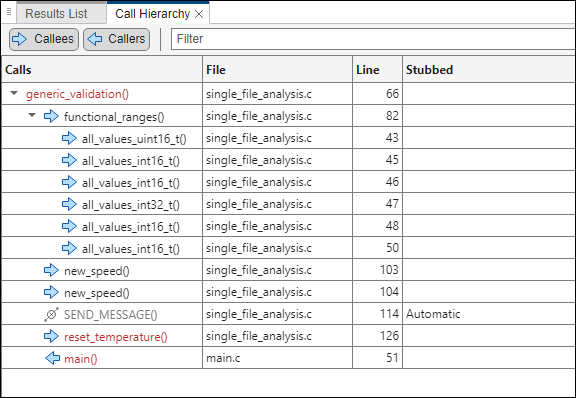
Task: Collapse the generic_validation() node
Action: (14, 93)
